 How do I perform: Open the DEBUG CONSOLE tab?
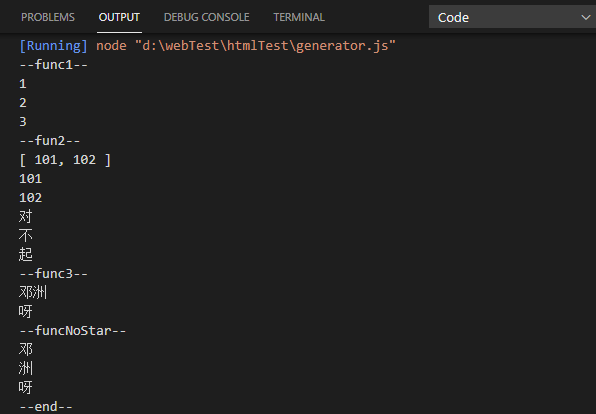[x=206, y=17]
